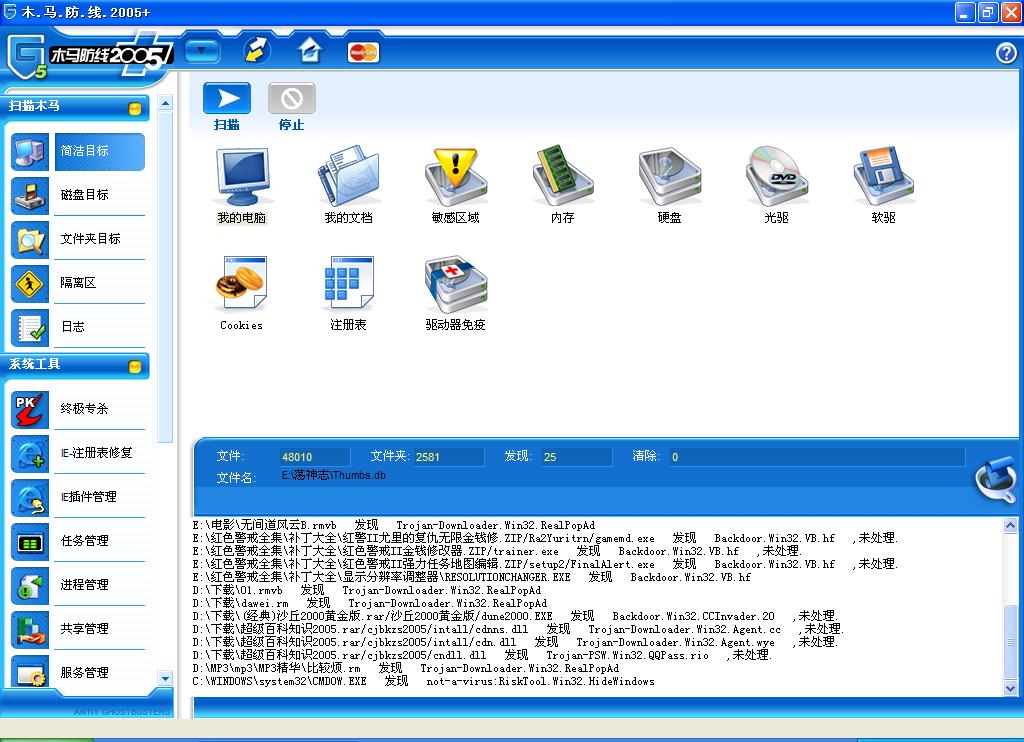This screenshot has width=1024, height=742.
Task: Select result row with FinalAlert.exe
Action: pos(545,564)
